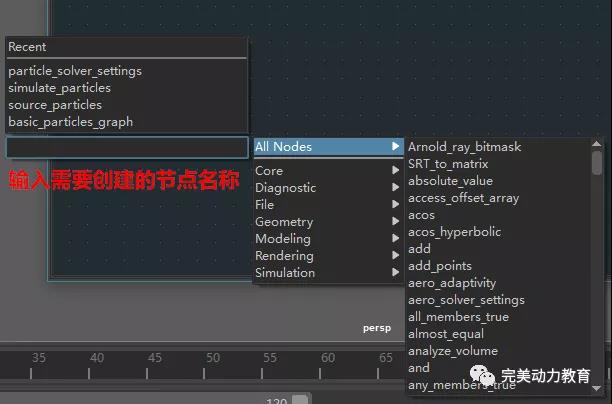Select aero_solver_settings from node list
This screenshot has height=404, width=612.
[466, 300]
